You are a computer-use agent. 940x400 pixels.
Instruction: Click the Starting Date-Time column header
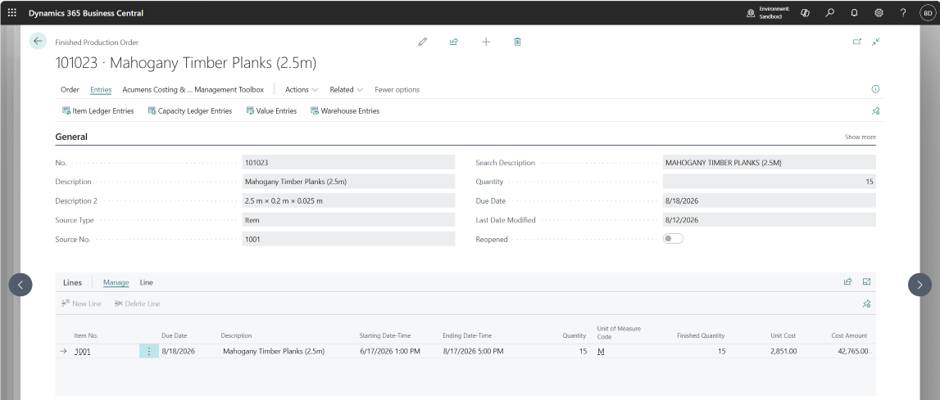click(x=385, y=336)
